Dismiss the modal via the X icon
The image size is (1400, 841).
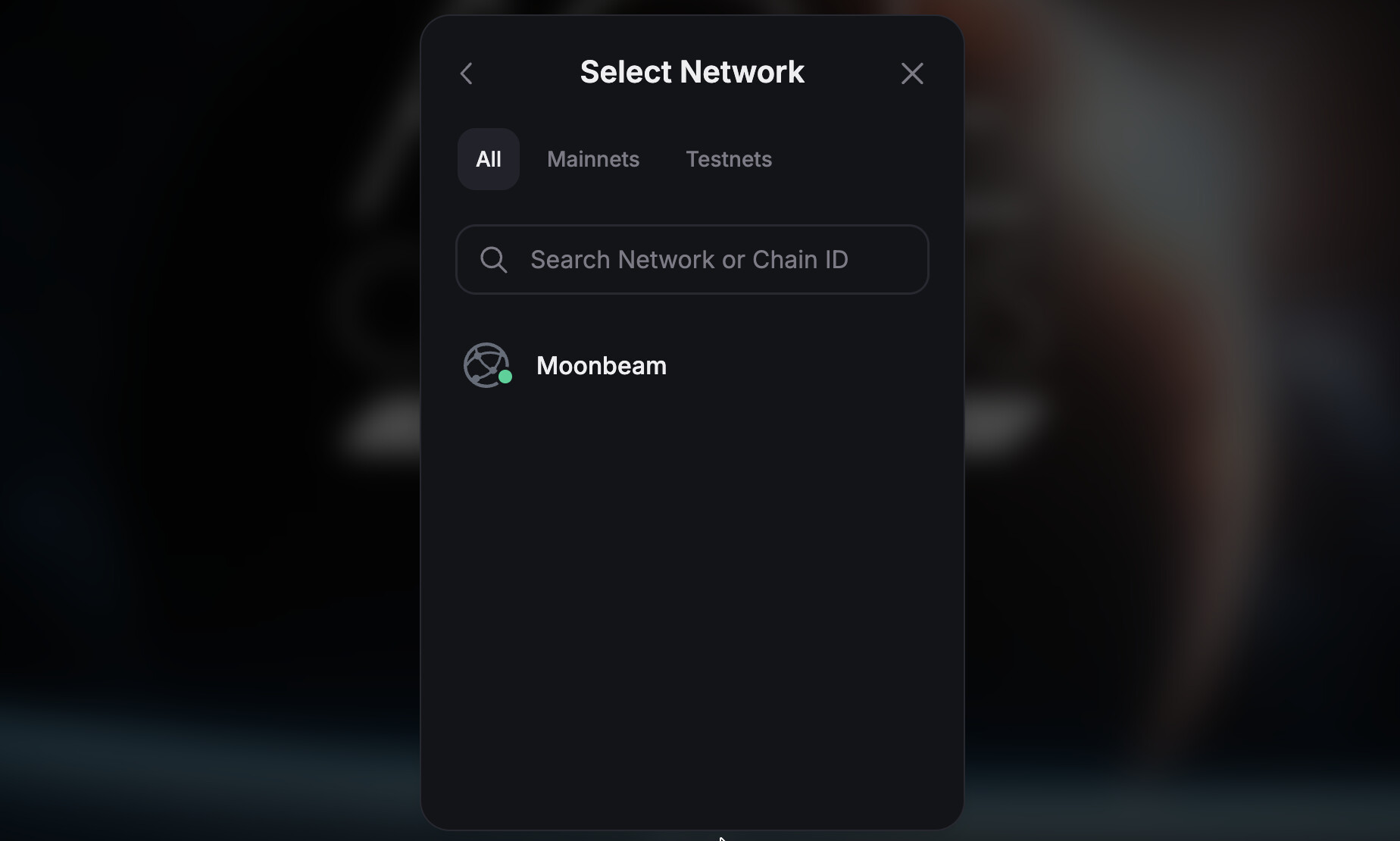tap(912, 73)
